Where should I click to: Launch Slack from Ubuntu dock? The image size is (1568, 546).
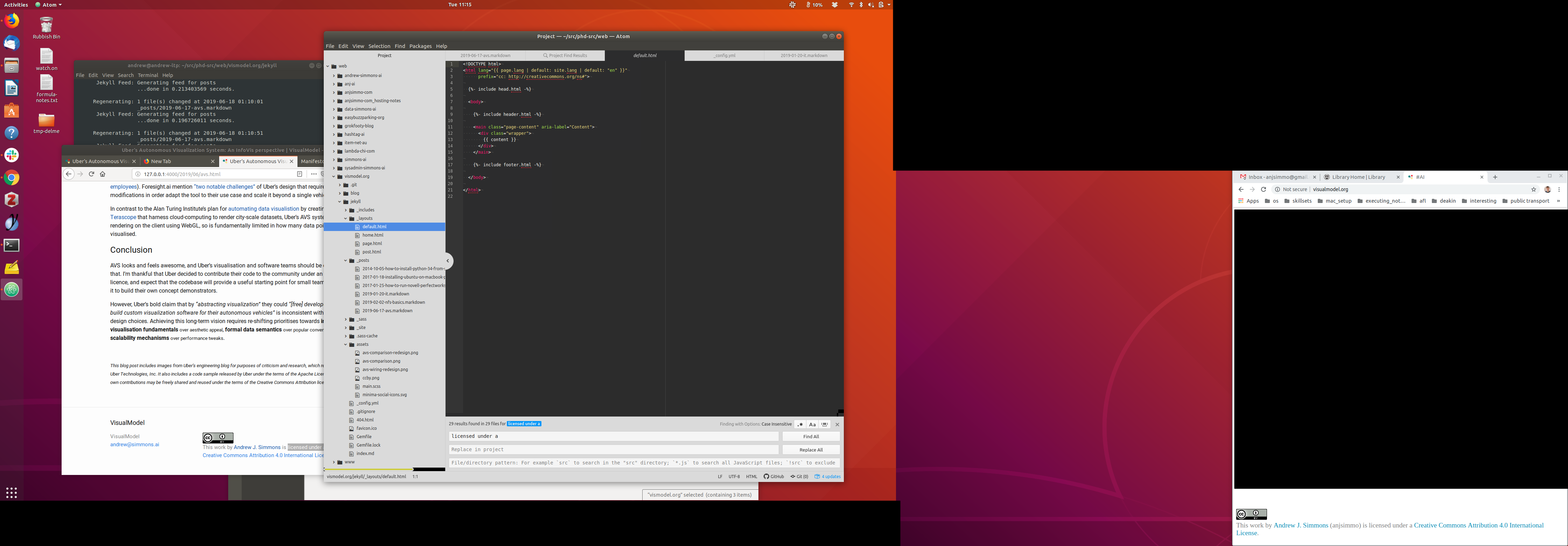tap(12, 155)
